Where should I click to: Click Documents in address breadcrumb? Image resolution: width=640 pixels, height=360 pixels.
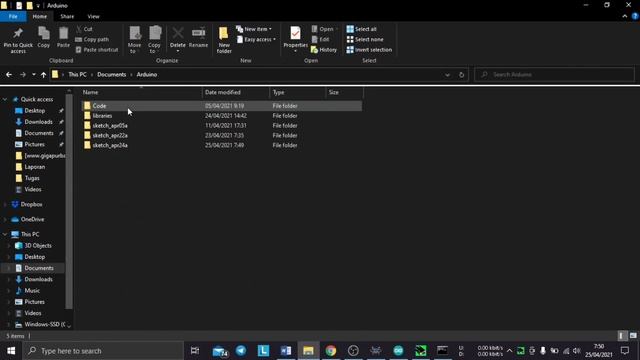click(111, 75)
